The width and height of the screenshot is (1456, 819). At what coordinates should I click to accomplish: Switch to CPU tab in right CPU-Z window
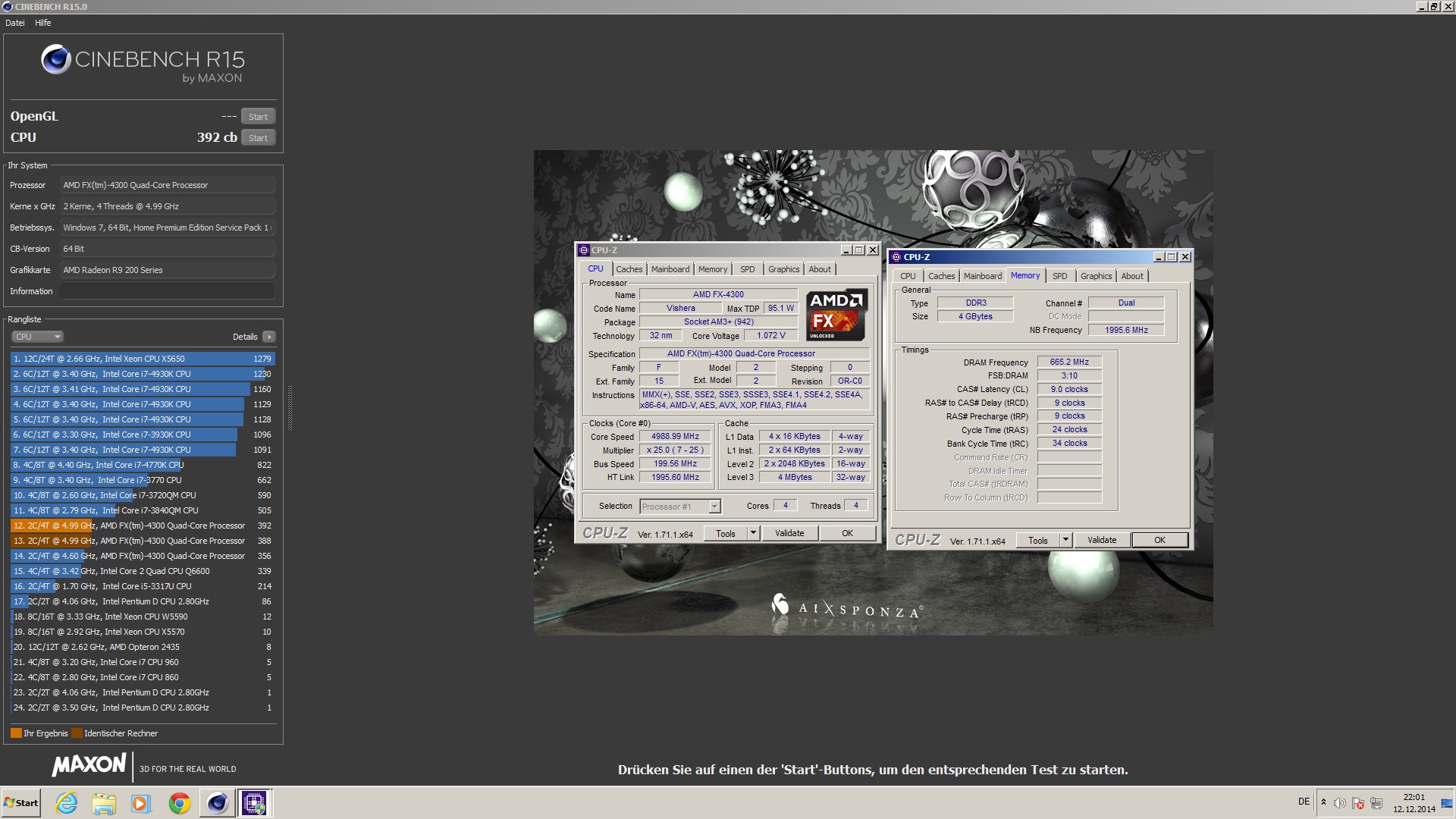coord(908,276)
